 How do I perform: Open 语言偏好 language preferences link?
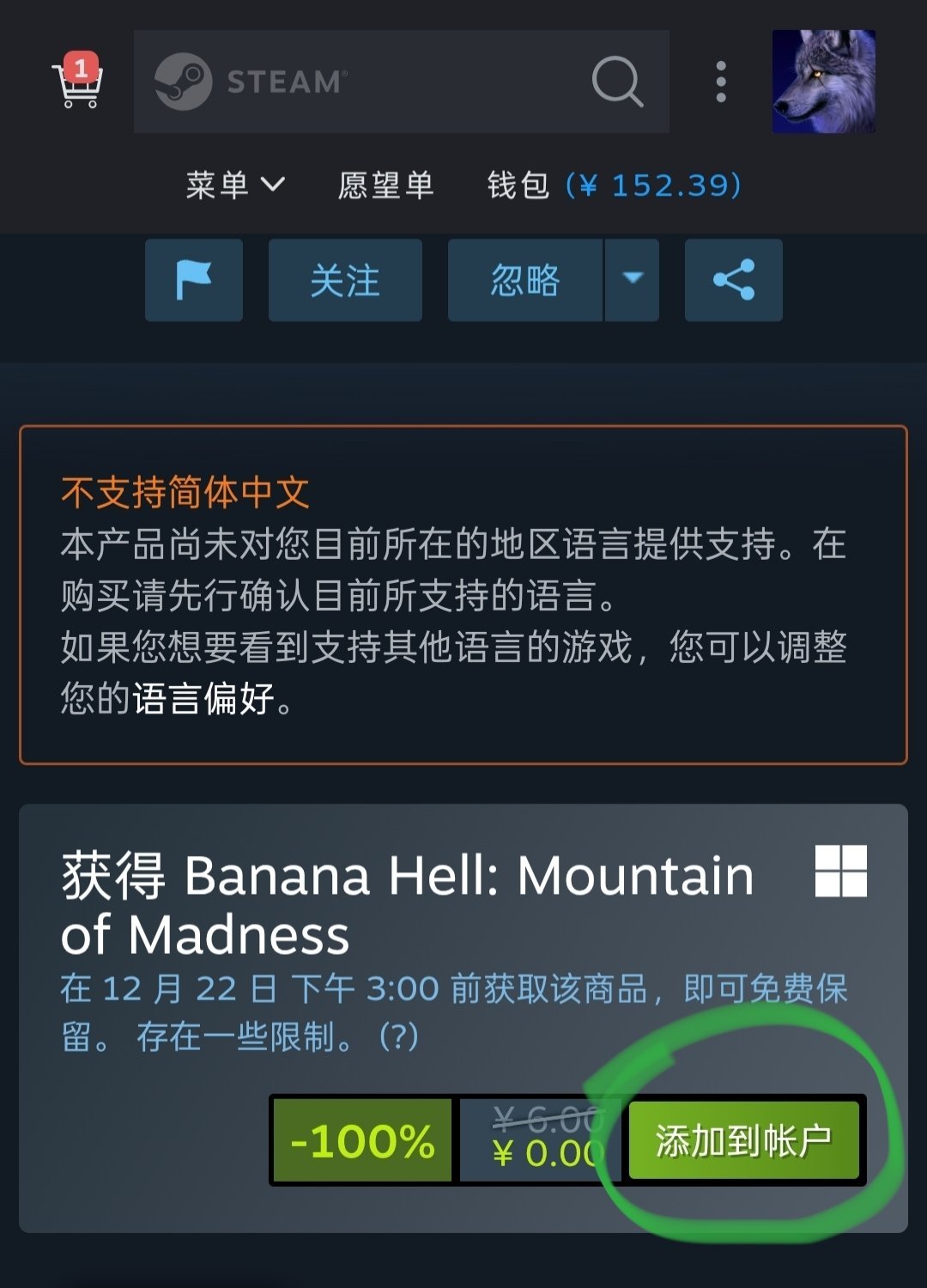pyautogui.click(x=203, y=698)
